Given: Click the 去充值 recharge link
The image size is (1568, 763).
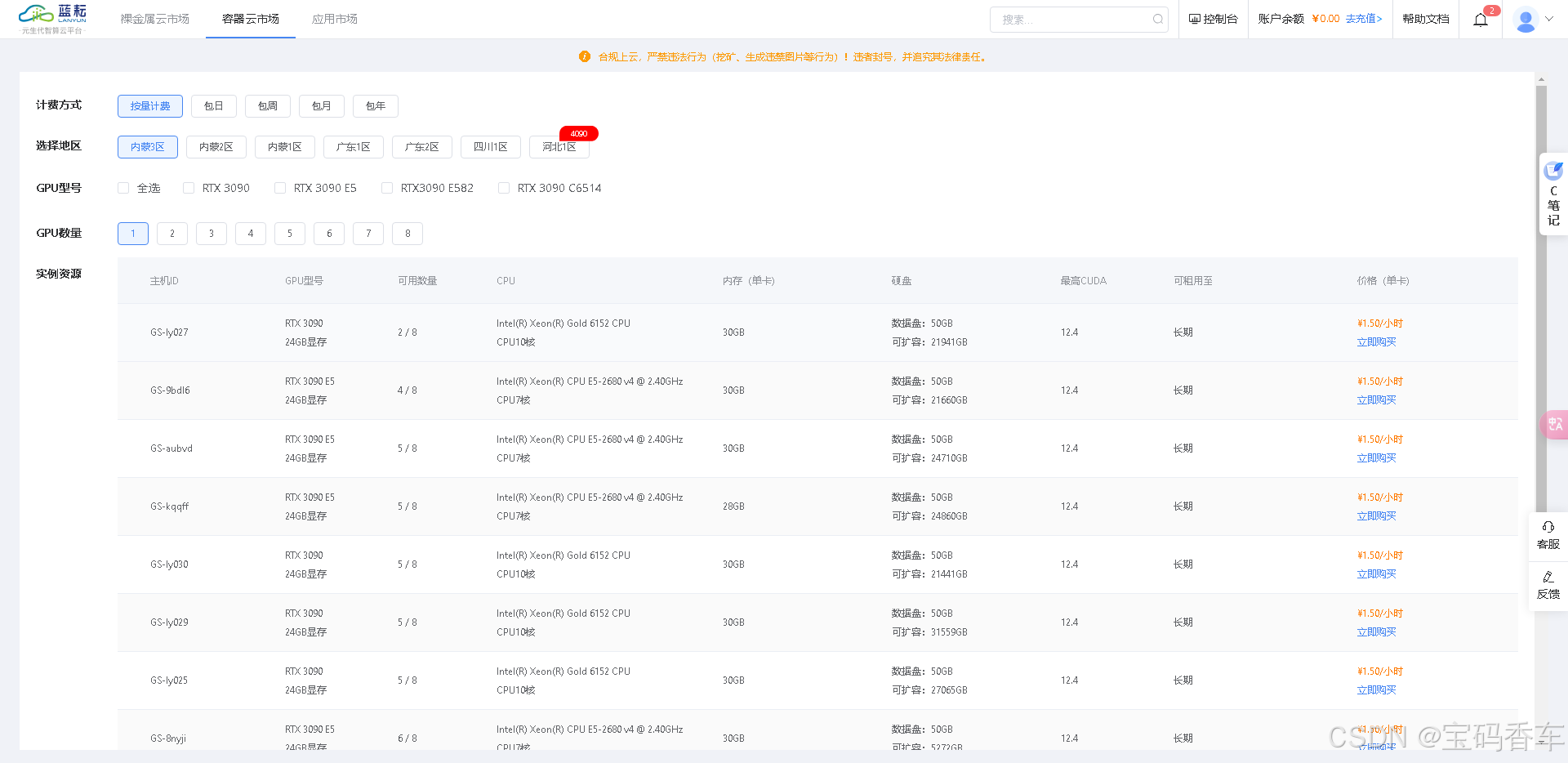Looking at the screenshot, I should coord(1363,19).
